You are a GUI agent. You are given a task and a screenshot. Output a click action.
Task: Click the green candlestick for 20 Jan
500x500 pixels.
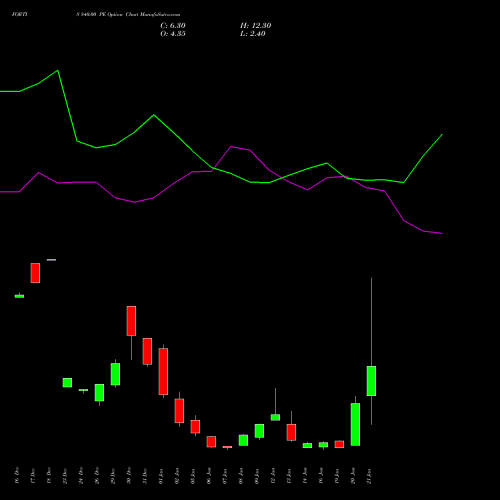tap(355, 424)
